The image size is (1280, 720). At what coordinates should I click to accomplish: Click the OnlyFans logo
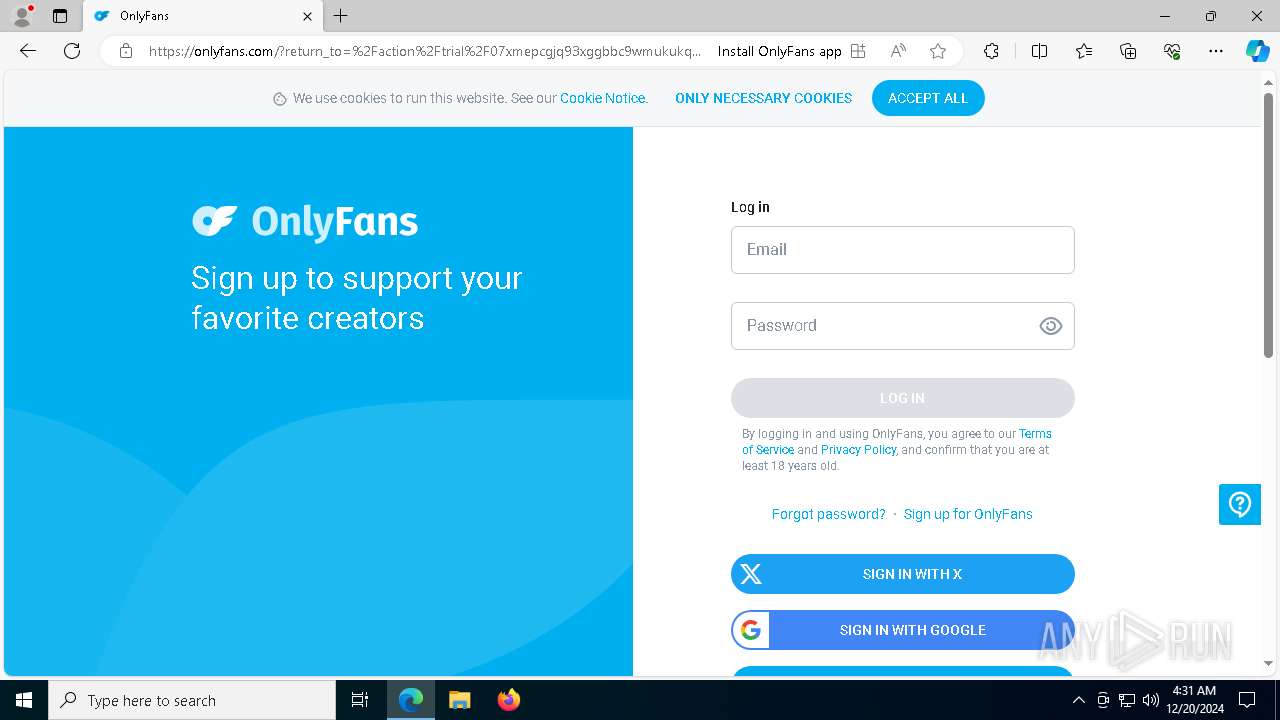(x=305, y=221)
